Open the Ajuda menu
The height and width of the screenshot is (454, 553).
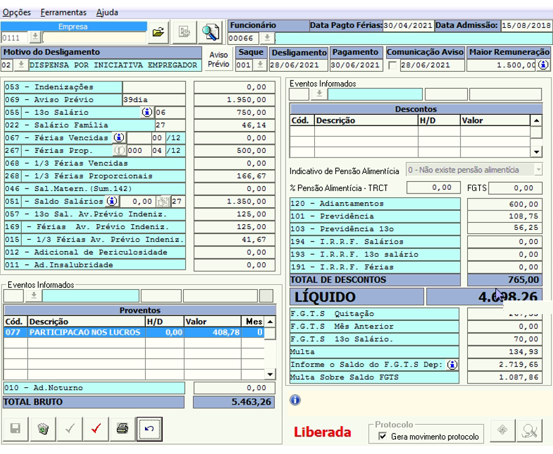pyautogui.click(x=107, y=12)
